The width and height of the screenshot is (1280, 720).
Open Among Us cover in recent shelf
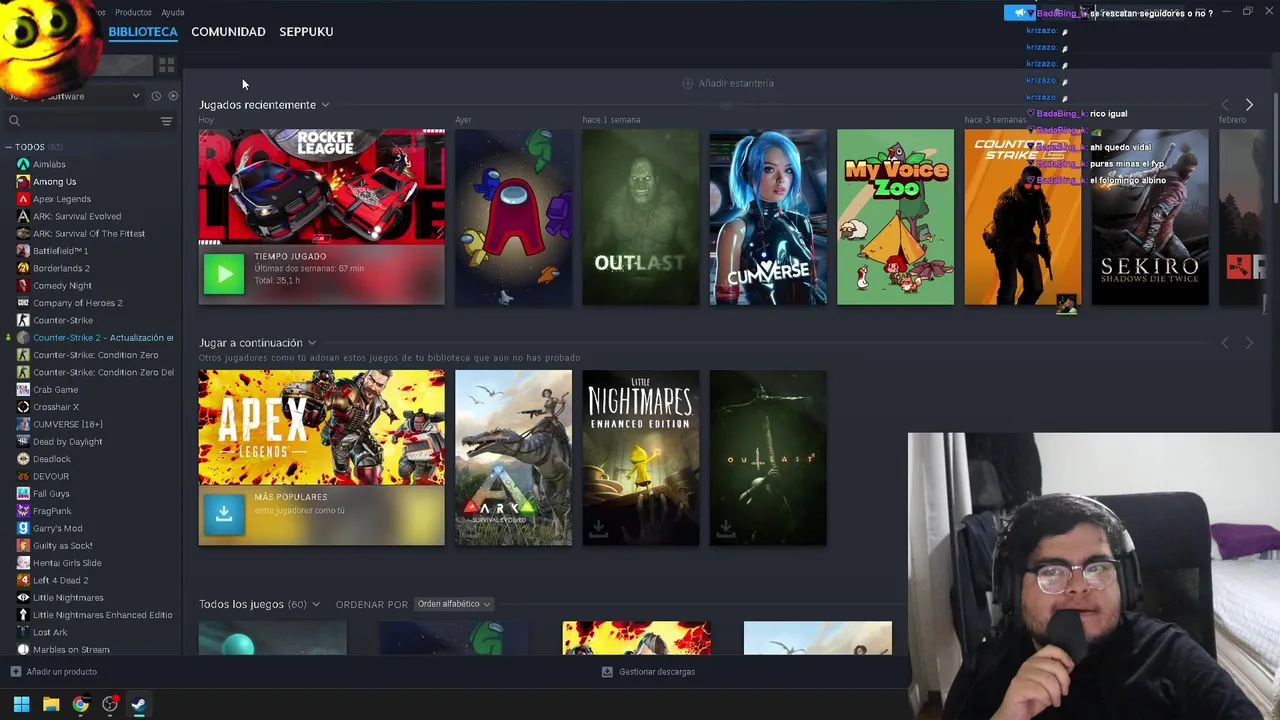[513, 217]
